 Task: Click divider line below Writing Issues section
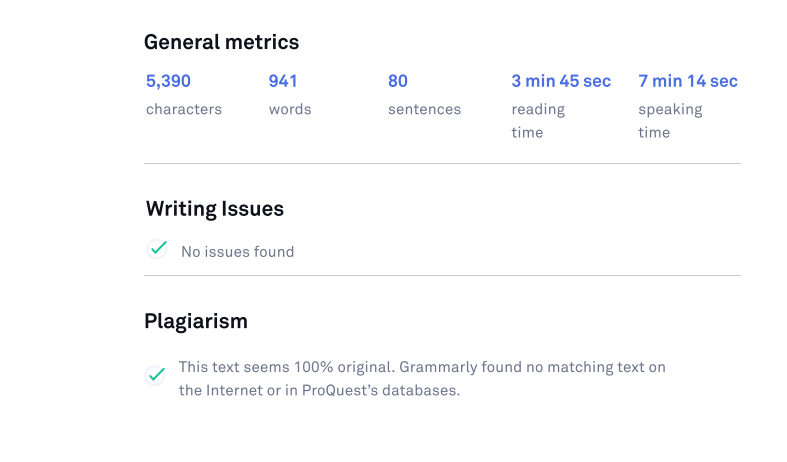[442, 275]
